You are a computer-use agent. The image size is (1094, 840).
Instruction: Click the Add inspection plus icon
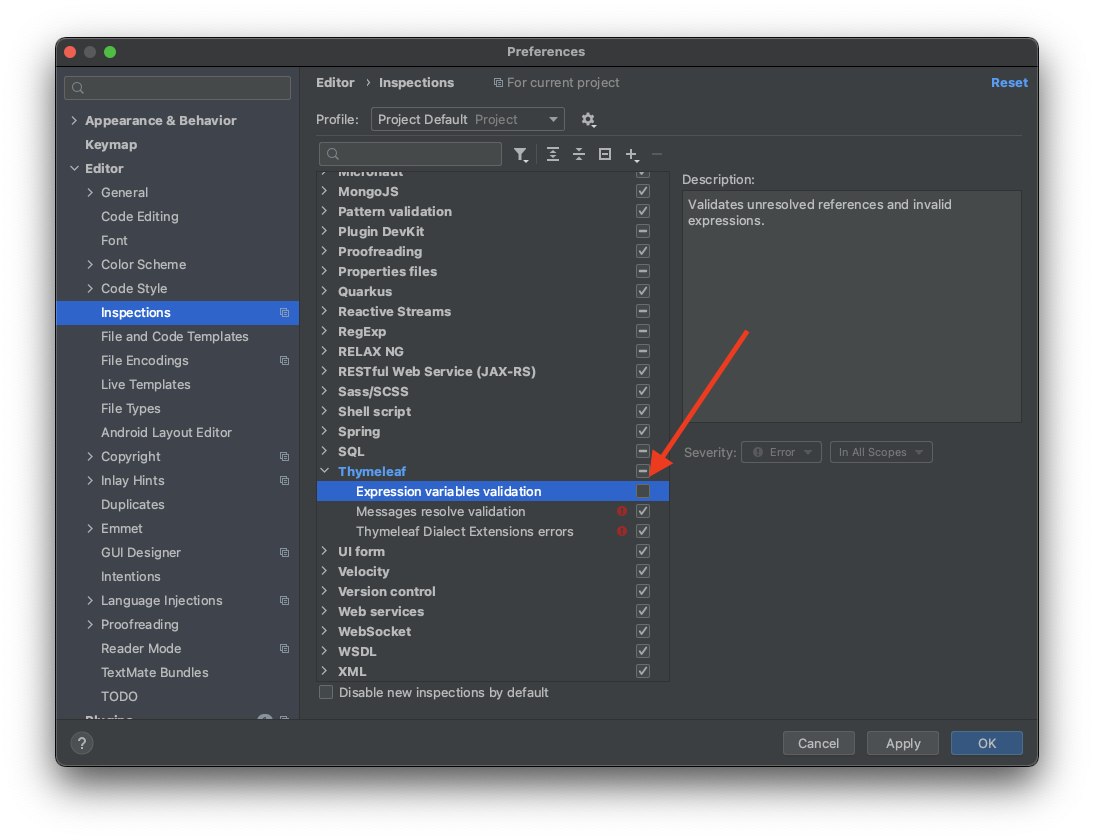632,154
